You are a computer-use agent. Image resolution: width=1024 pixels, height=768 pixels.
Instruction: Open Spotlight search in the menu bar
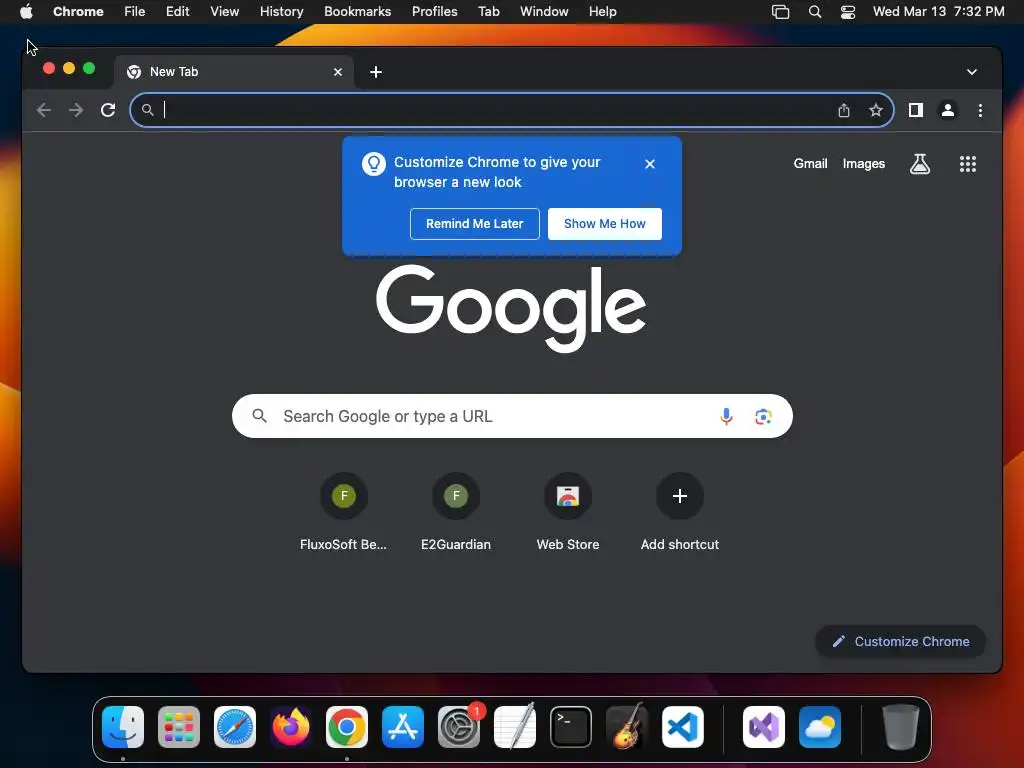[x=814, y=12]
